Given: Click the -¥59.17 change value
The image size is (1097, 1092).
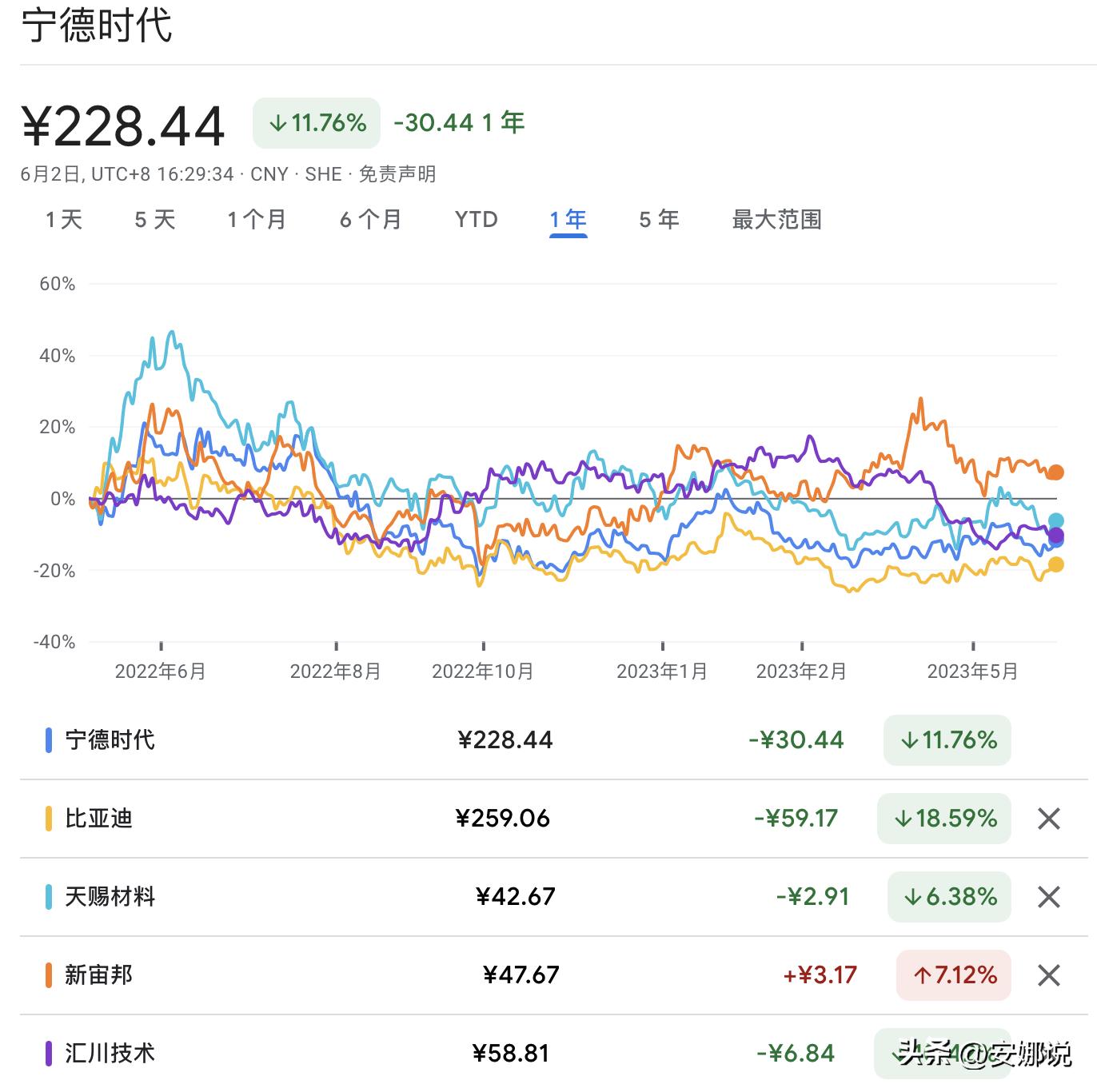Looking at the screenshot, I should 796,819.
